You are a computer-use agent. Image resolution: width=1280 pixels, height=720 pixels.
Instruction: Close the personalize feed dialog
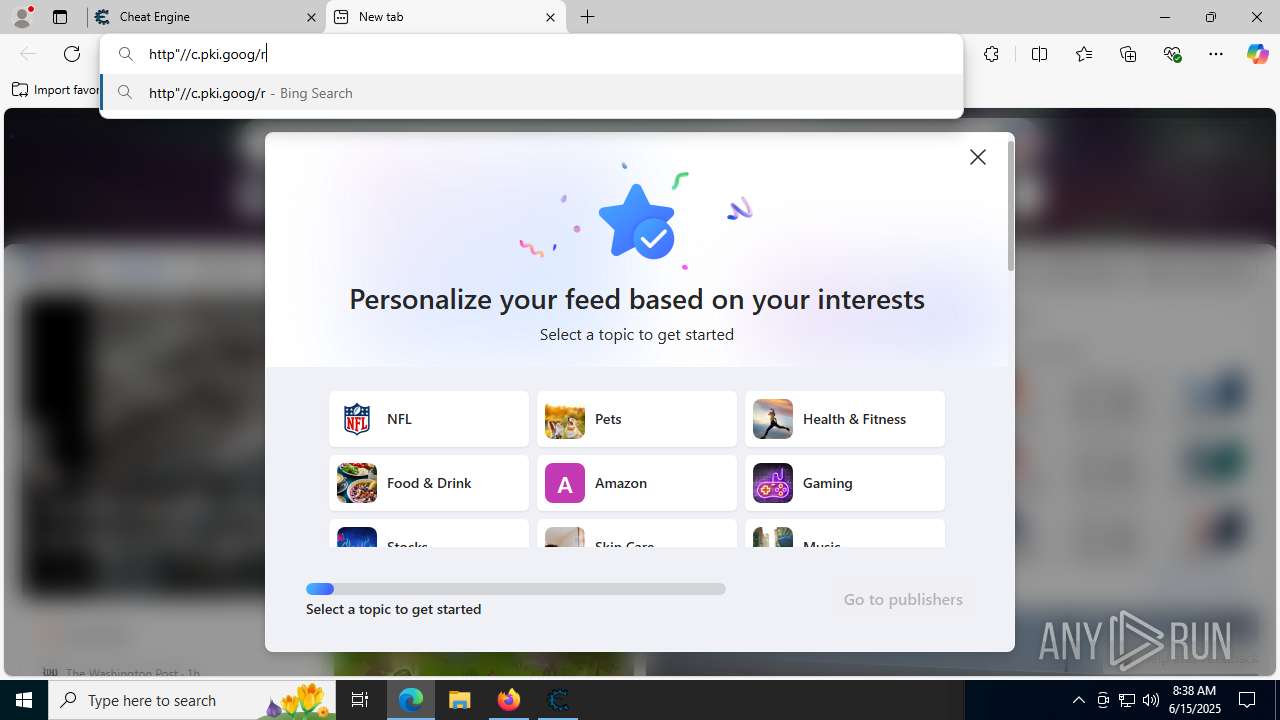click(x=978, y=157)
